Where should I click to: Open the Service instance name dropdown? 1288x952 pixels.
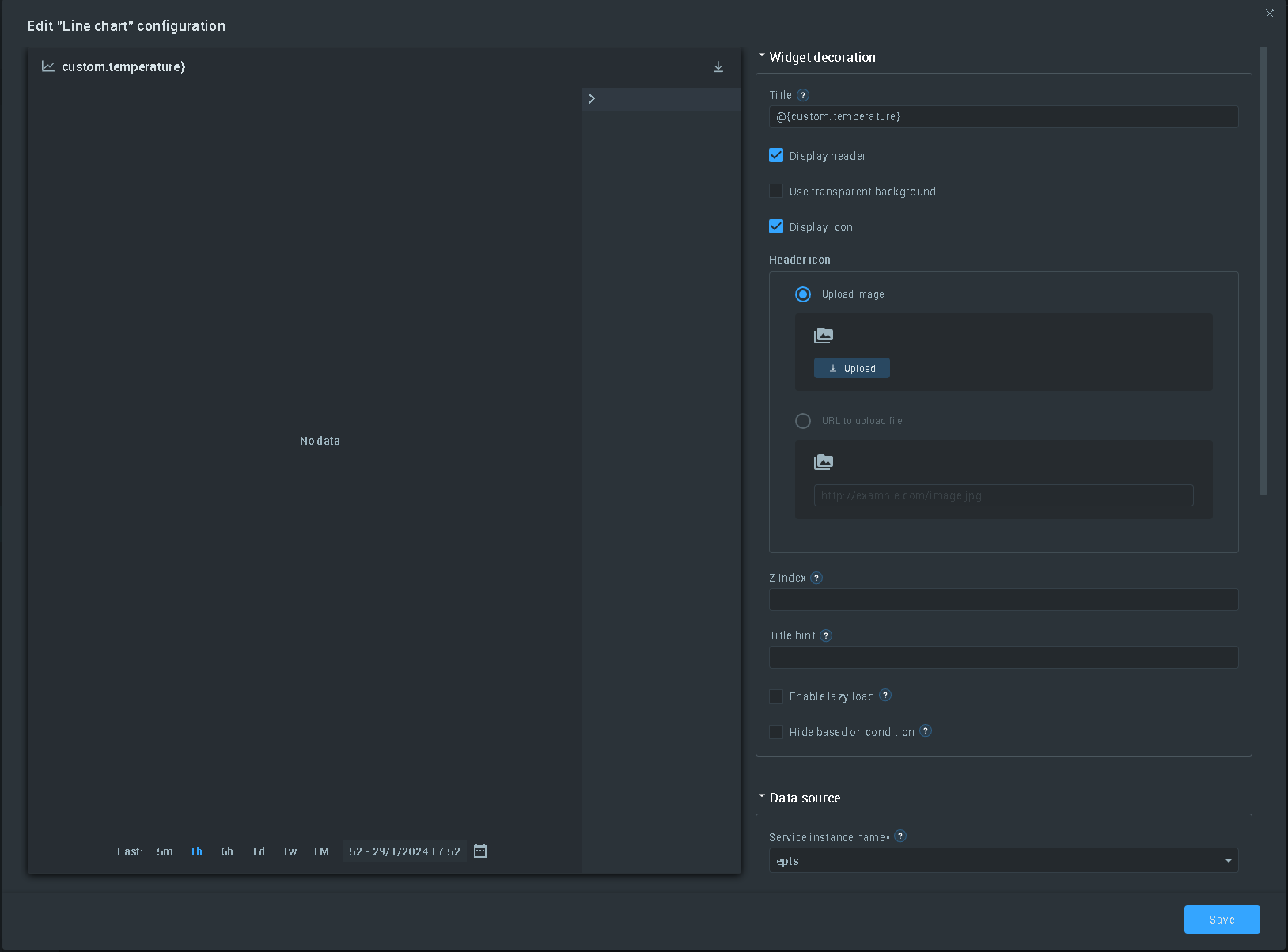click(x=1003, y=860)
